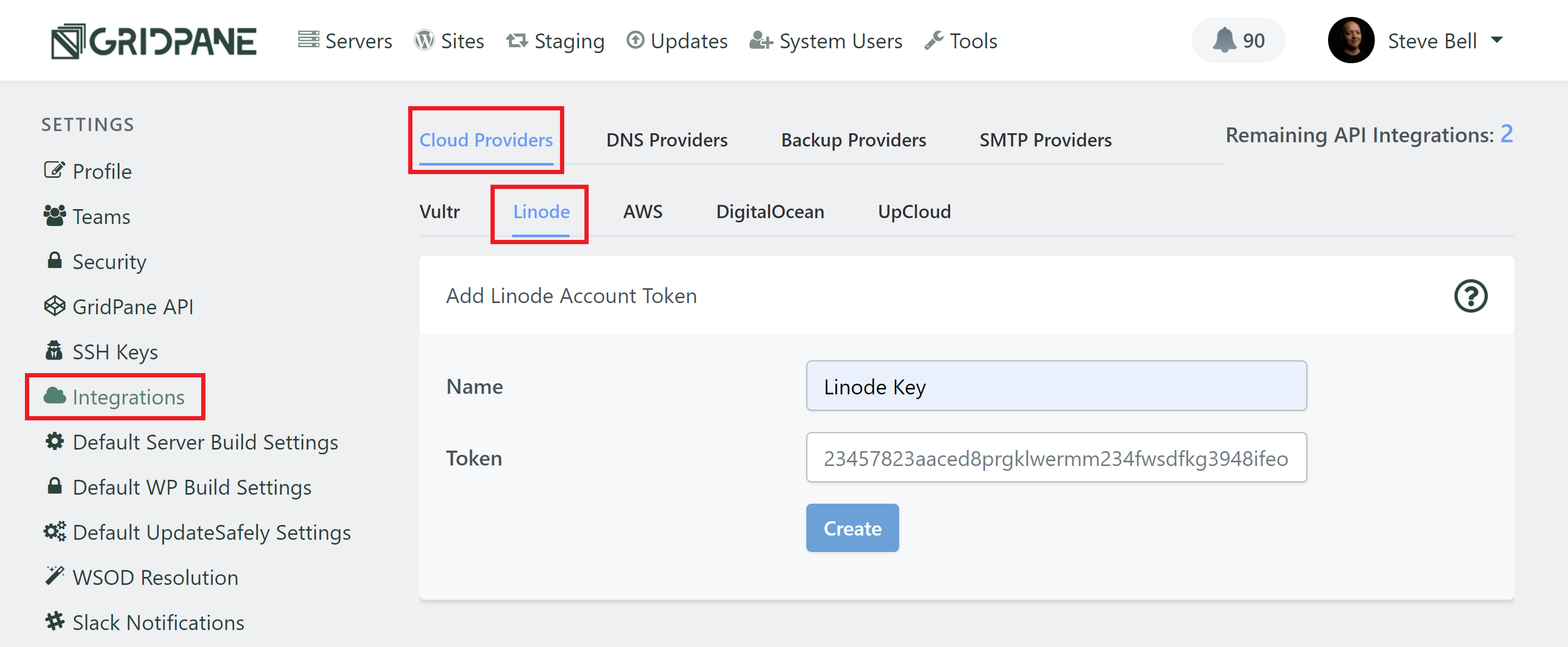Open Teams settings link
This screenshot has width=1568, height=647.
87,217
